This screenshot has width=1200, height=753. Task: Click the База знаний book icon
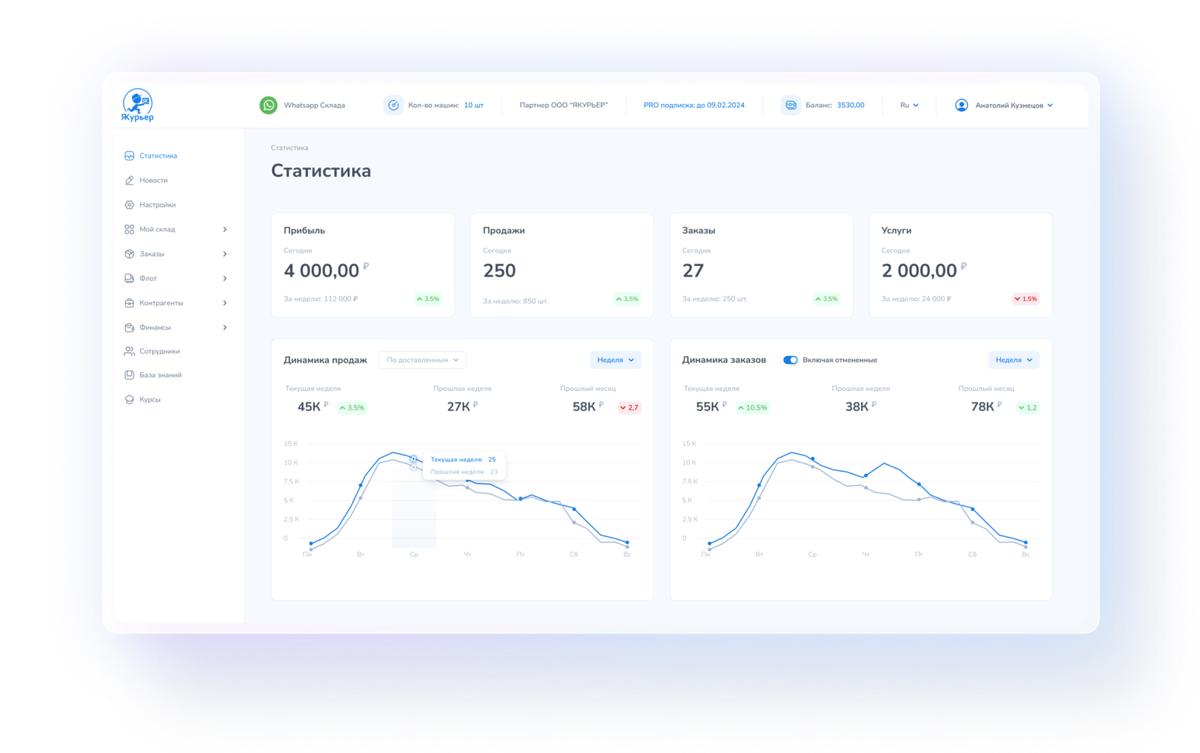tap(129, 375)
